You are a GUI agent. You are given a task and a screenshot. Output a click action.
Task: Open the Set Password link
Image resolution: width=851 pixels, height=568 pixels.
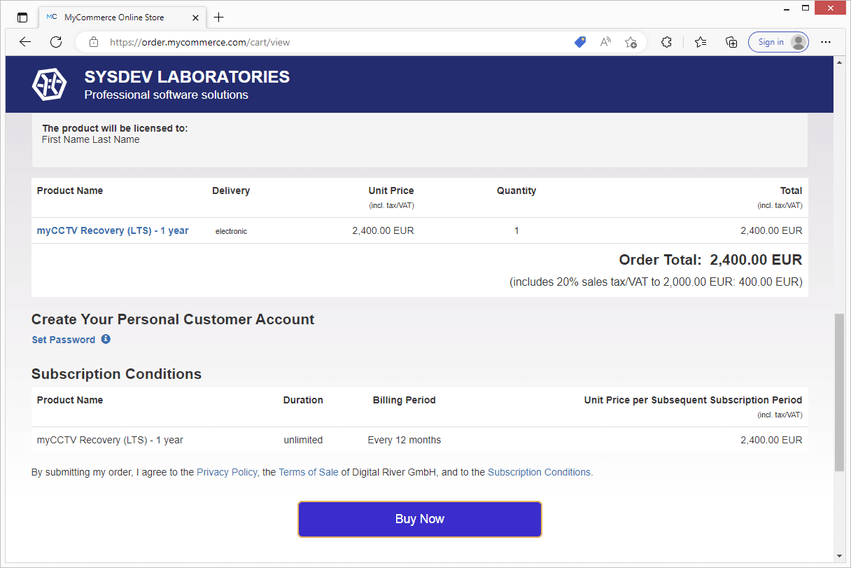[63, 340]
